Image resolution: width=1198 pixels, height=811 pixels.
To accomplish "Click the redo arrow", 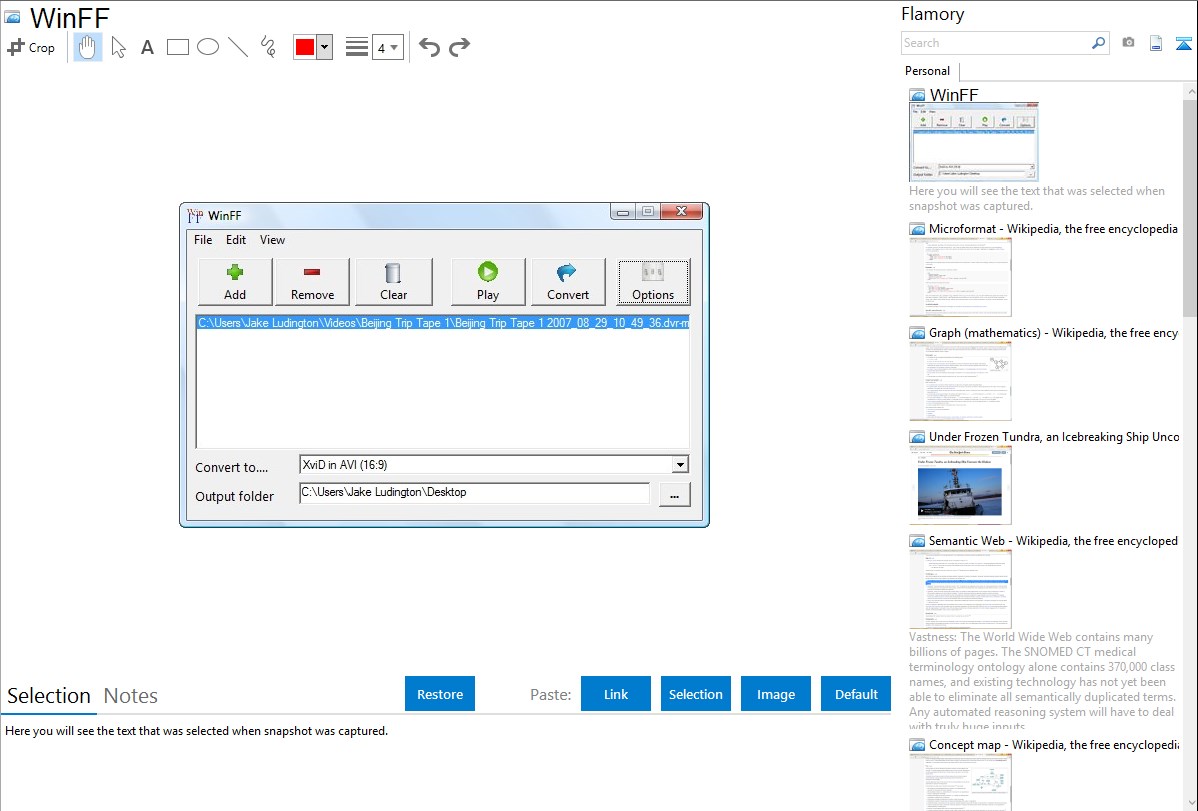I will coord(459,47).
